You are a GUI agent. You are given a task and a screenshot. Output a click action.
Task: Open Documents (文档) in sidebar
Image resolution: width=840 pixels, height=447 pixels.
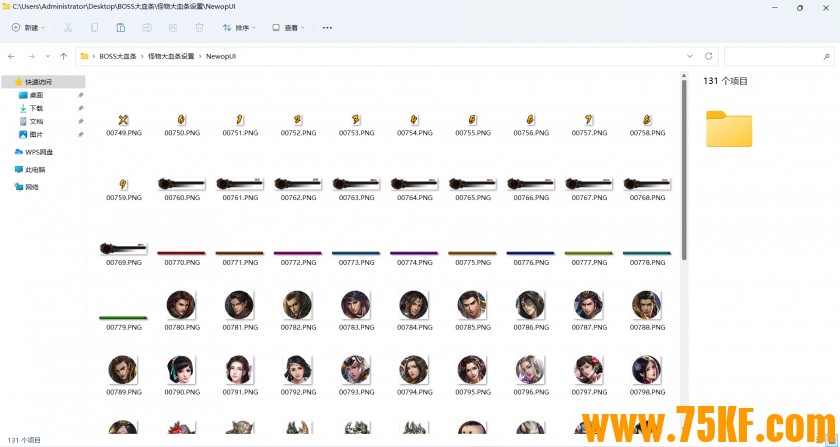(x=36, y=122)
